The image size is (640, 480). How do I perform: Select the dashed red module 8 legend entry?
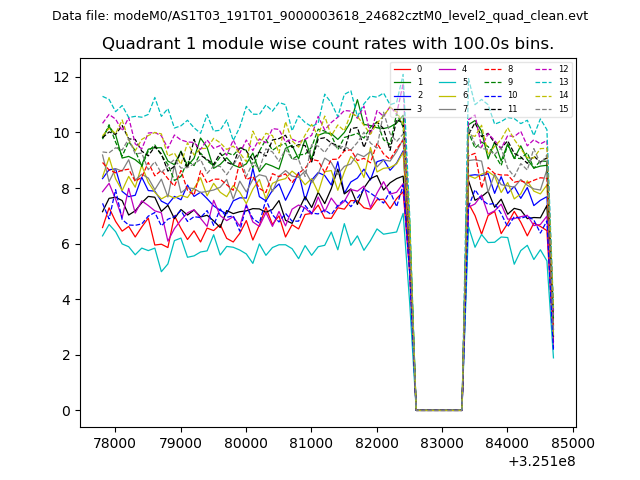(501, 69)
